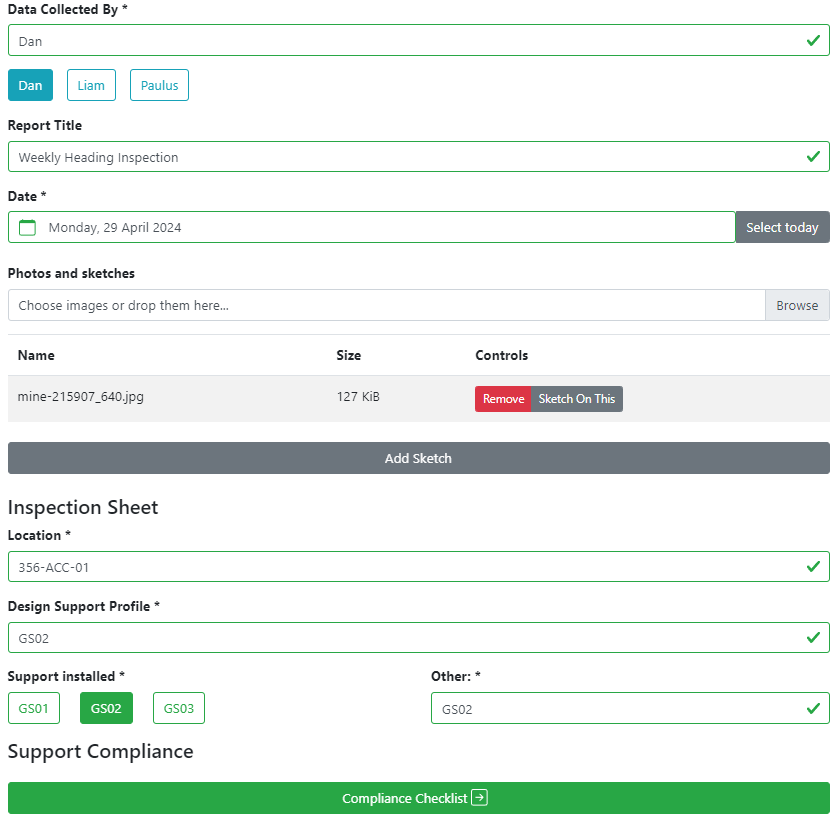Browse for image files to upload

pos(797,305)
